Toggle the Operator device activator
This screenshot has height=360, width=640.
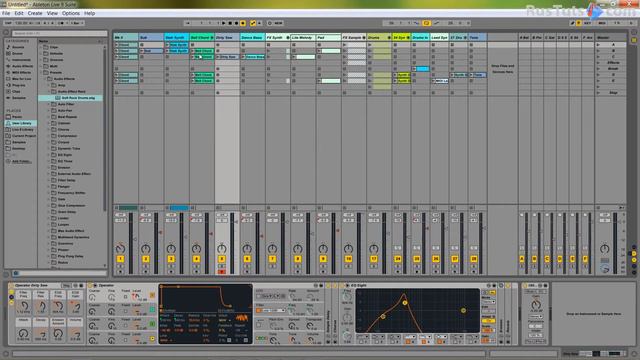(x=91, y=285)
